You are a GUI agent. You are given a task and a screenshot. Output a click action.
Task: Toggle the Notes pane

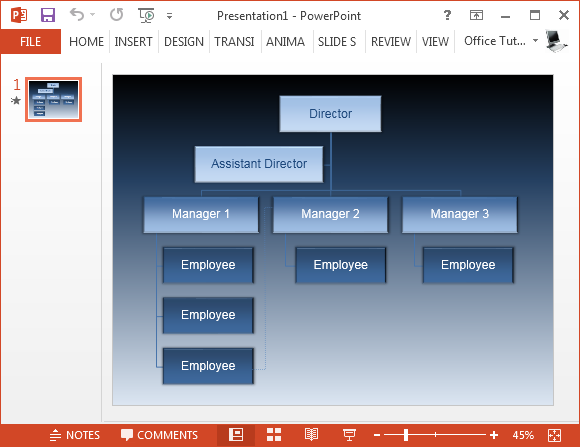click(x=75, y=435)
